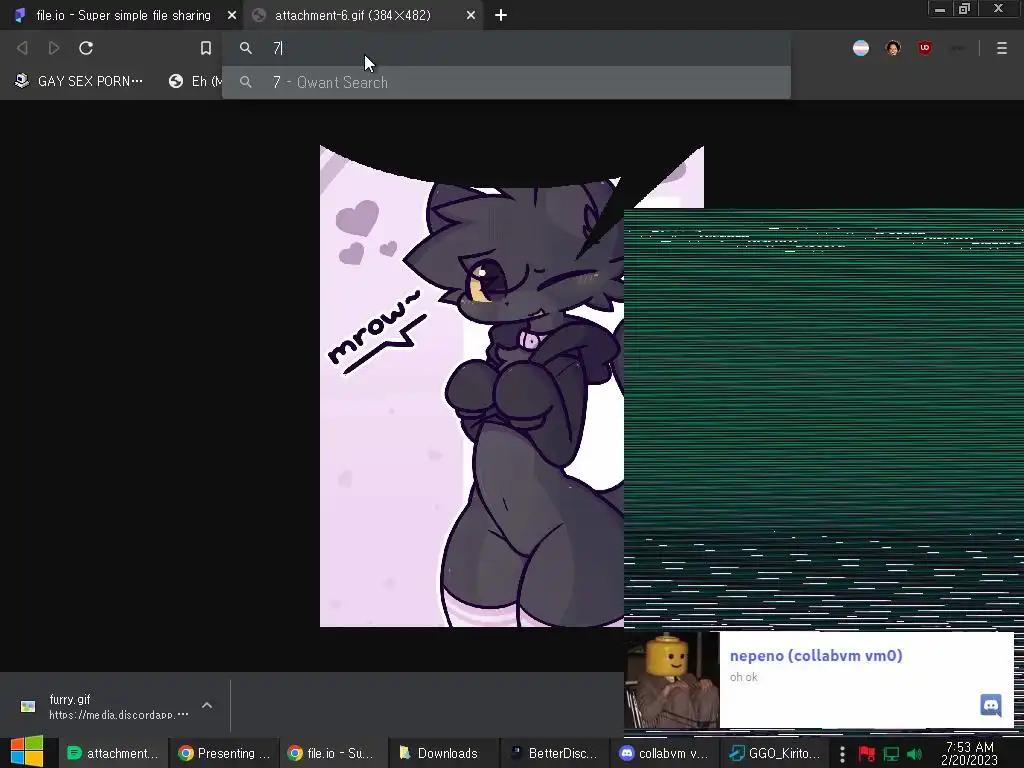Click the notification's LEGO head avatar
Viewport: 1024px width, 768px height.
coord(672,680)
